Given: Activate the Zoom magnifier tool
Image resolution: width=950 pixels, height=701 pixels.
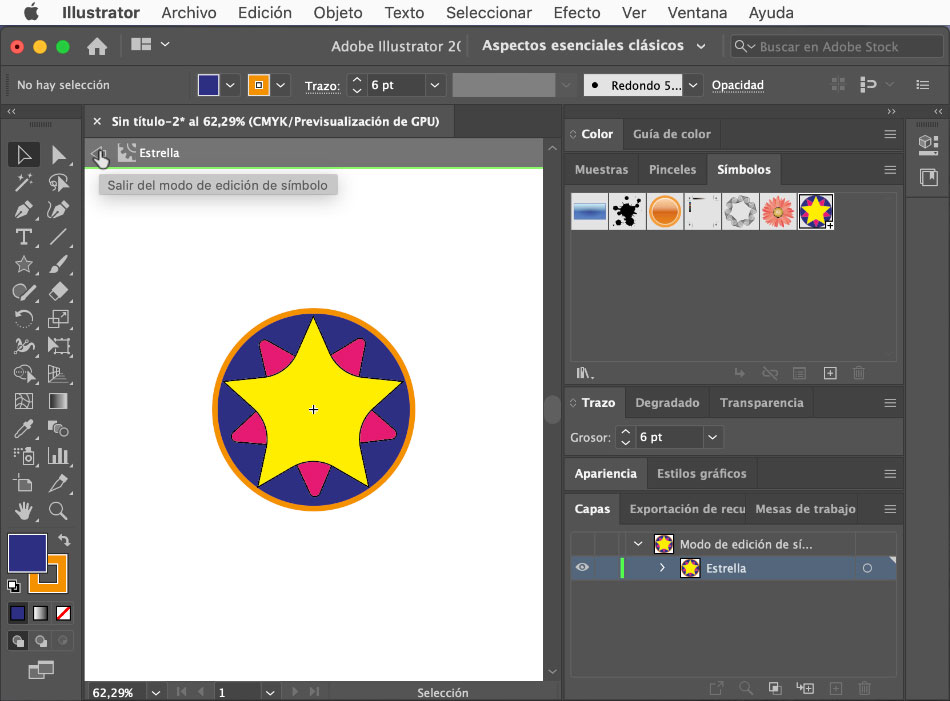Looking at the screenshot, I should click(x=59, y=511).
